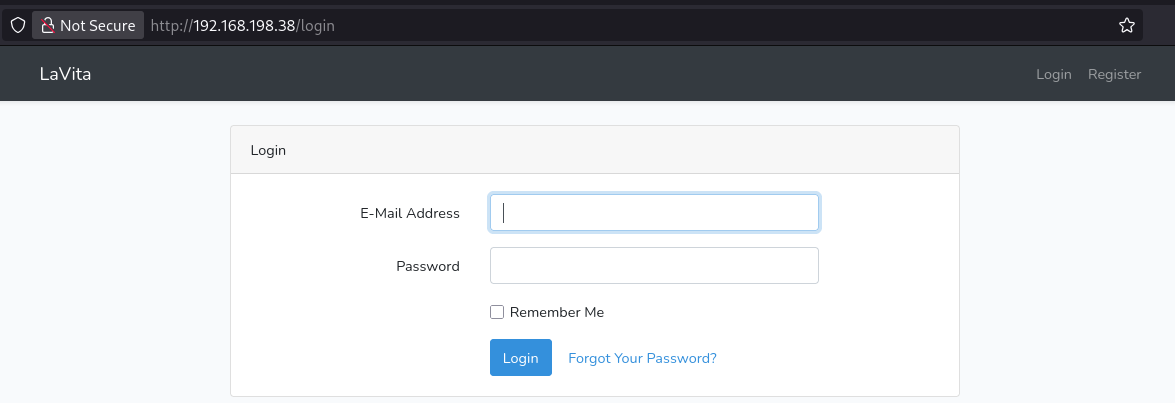Click the E-Mail Address field label
Screen dimensions: 1175x403
click(x=410, y=213)
